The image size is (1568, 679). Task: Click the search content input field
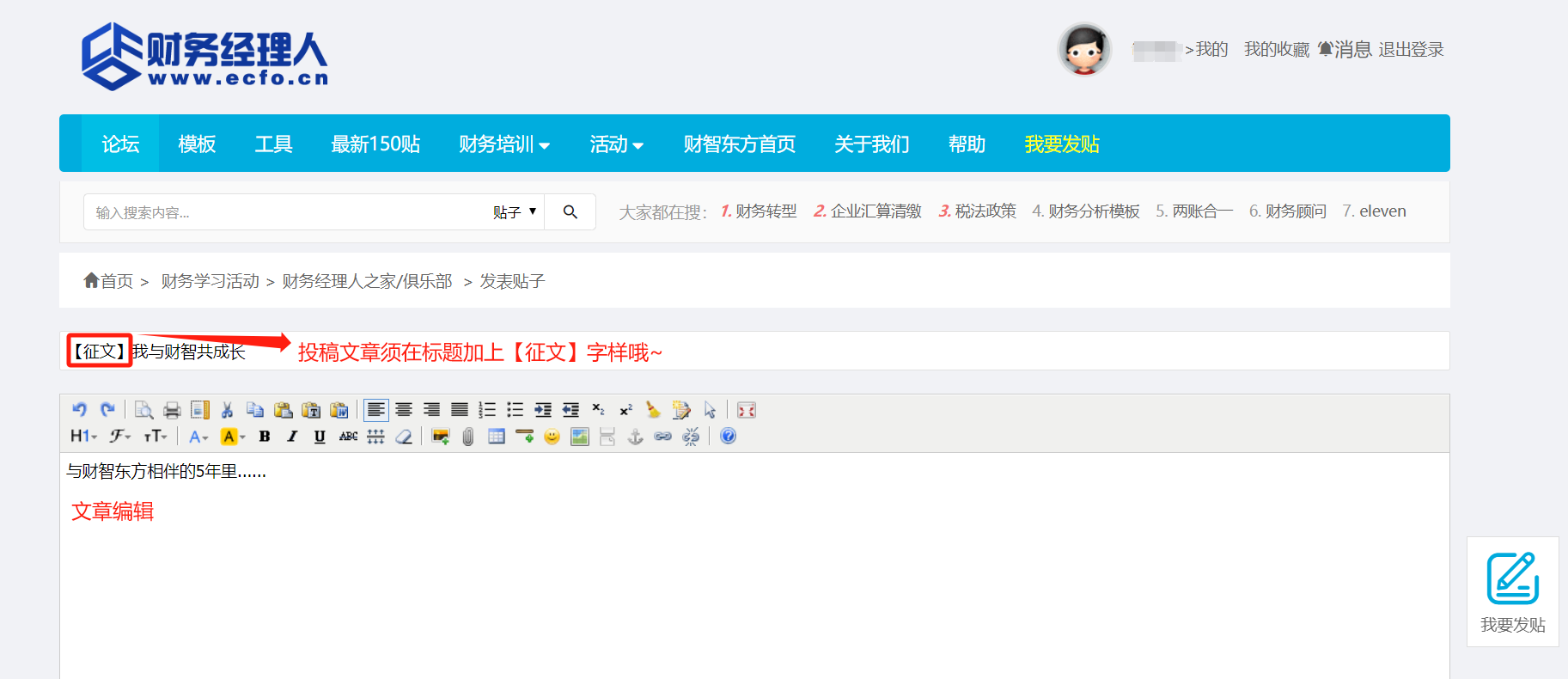pyautogui.click(x=284, y=212)
